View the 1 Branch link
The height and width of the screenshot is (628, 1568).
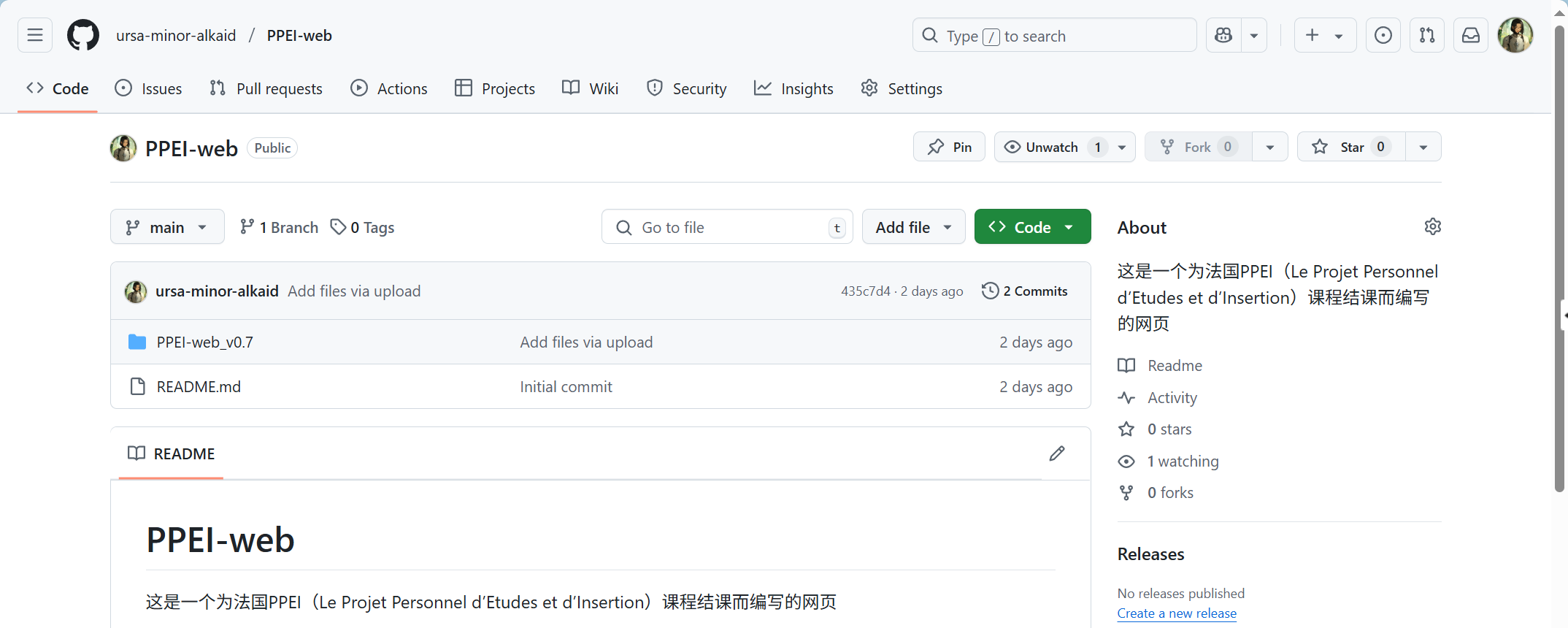point(279,227)
